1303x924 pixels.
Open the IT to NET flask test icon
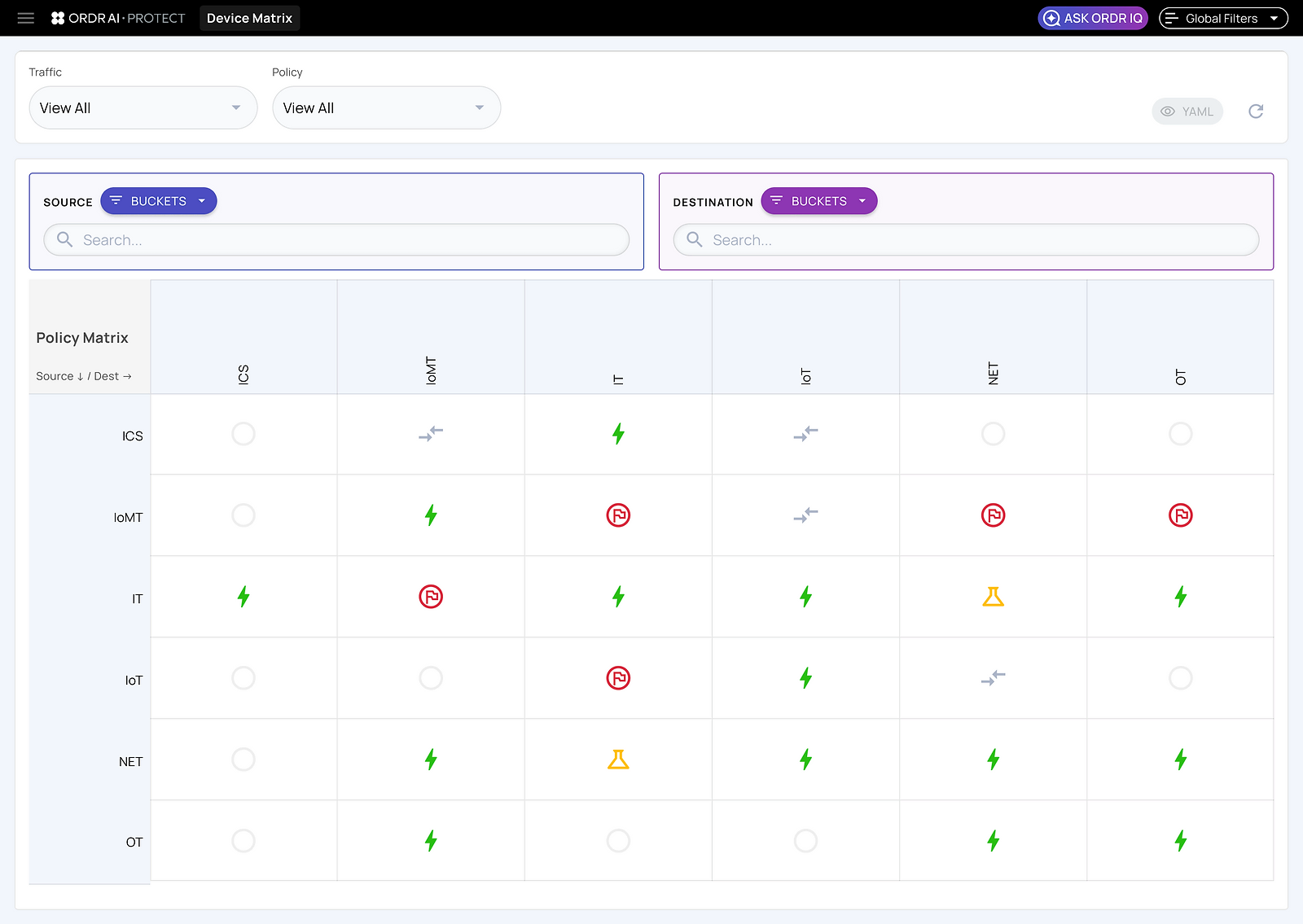pyautogui.click(x=994, y=597)
